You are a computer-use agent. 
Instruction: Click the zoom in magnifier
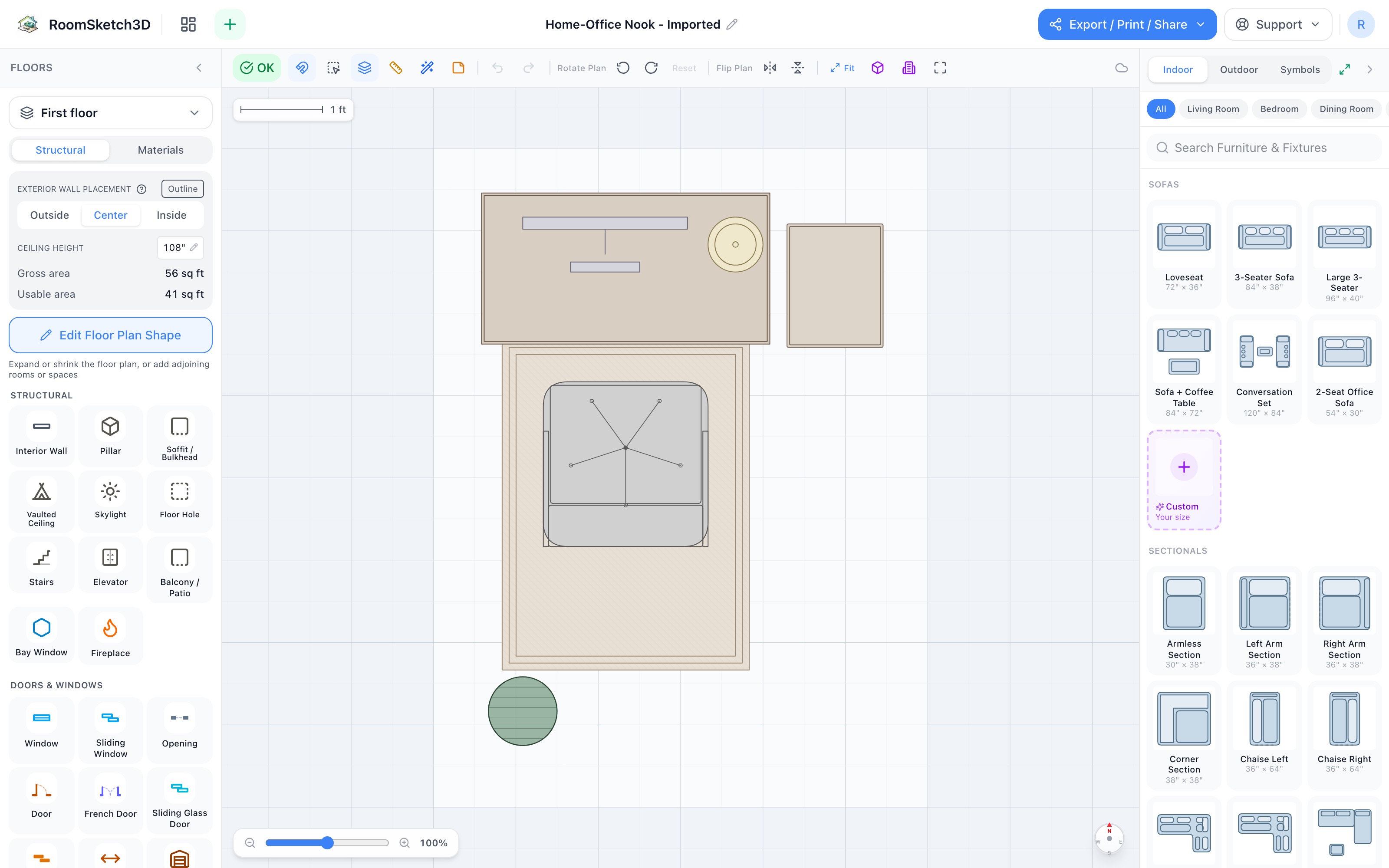(x=405, y=843)
